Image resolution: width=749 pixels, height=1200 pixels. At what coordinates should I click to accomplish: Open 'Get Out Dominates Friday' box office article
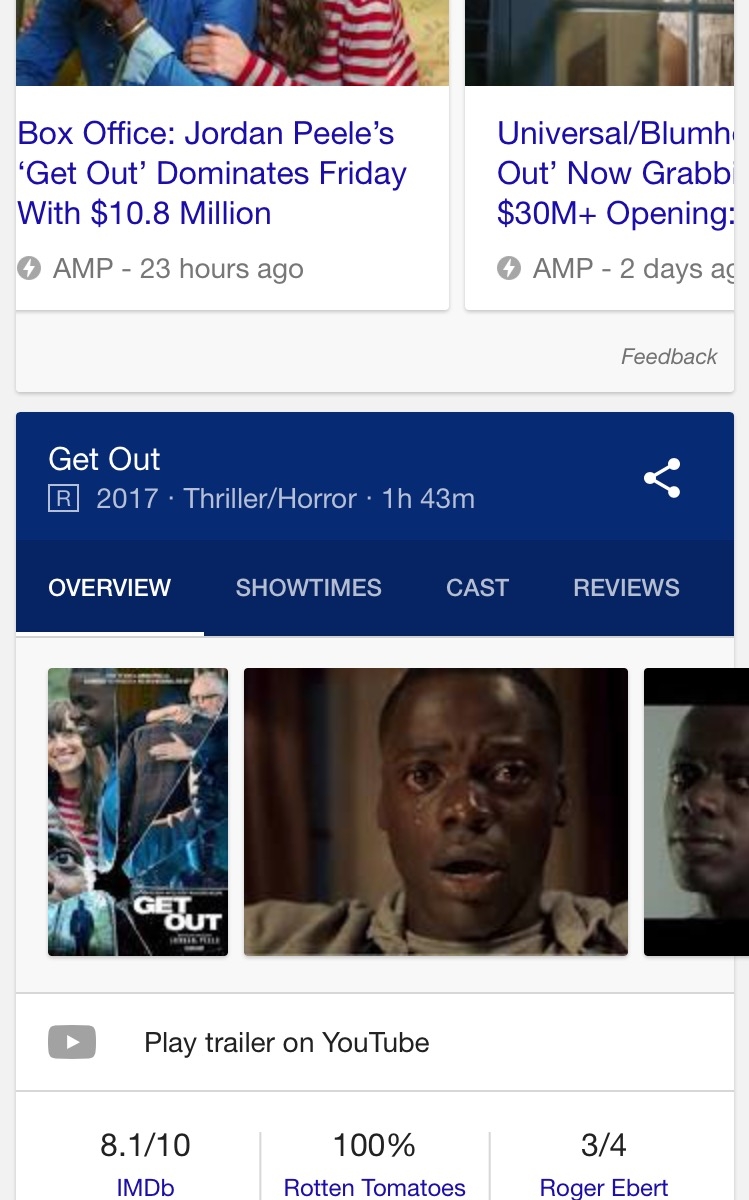click(212, 174)
